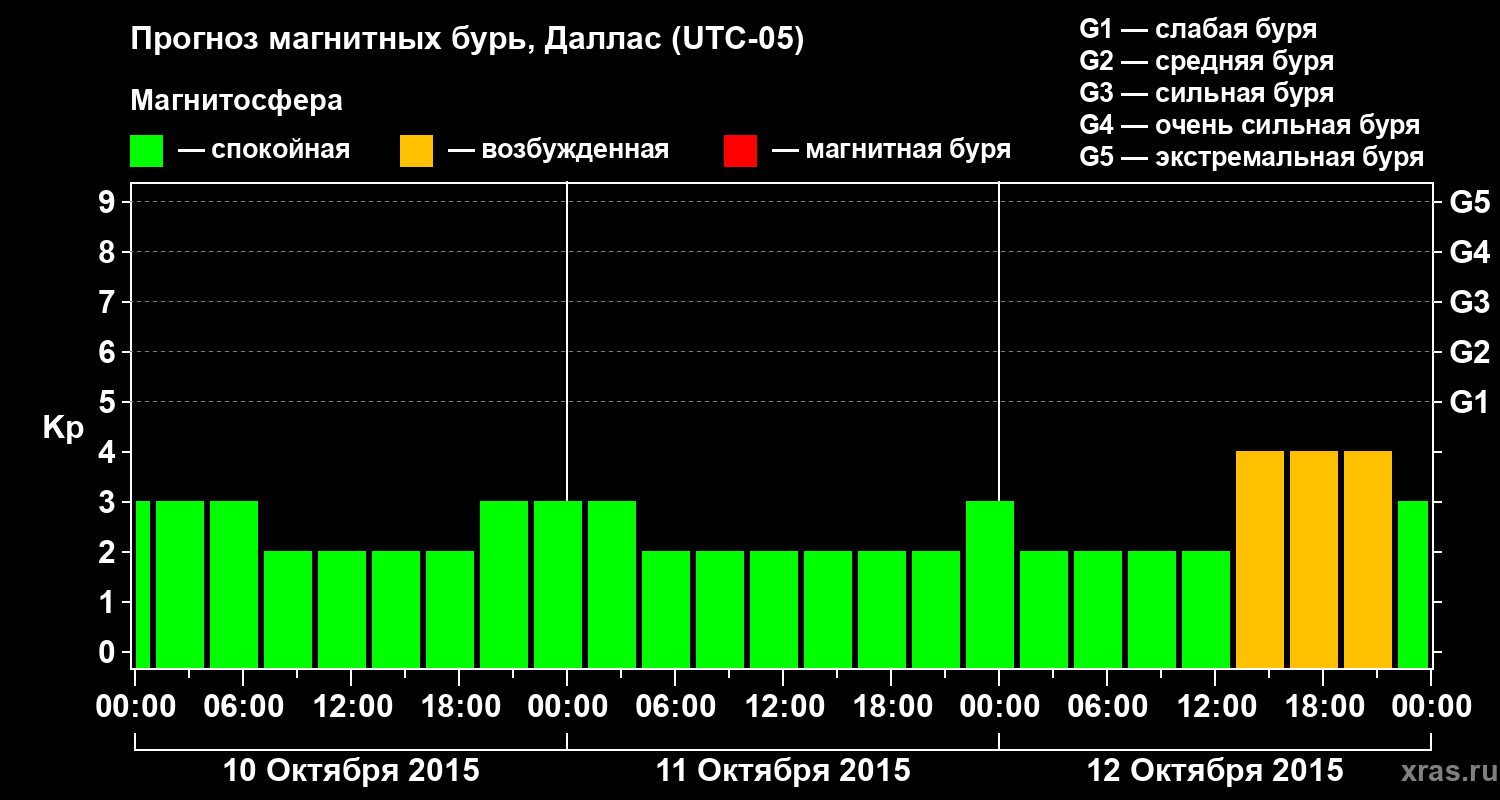Click the orange возбужденная legend swatch
Image resolution: width=1500 pixels, height=800 pixels.
click(416, 151)
